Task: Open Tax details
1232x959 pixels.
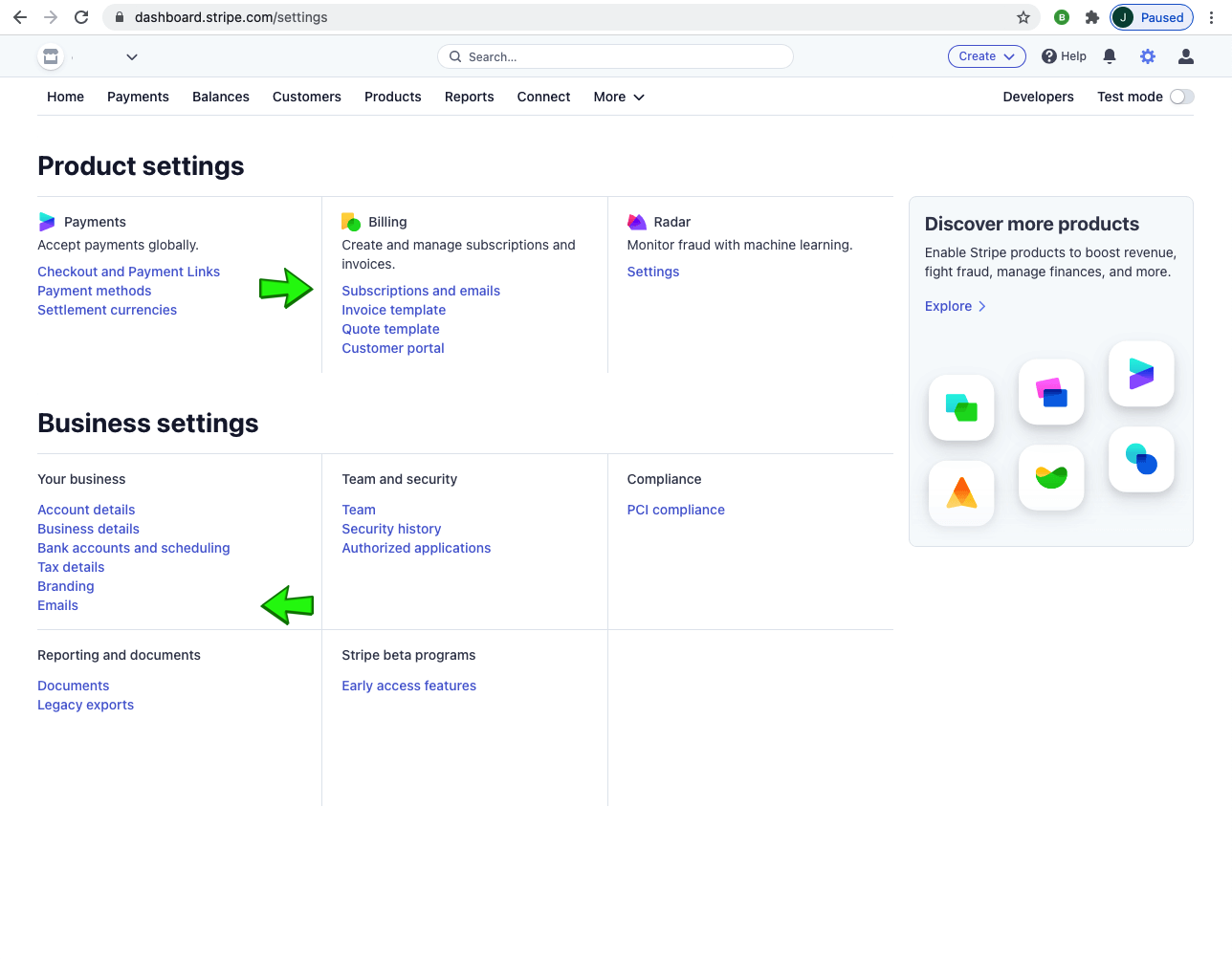Action: [71, 567]
